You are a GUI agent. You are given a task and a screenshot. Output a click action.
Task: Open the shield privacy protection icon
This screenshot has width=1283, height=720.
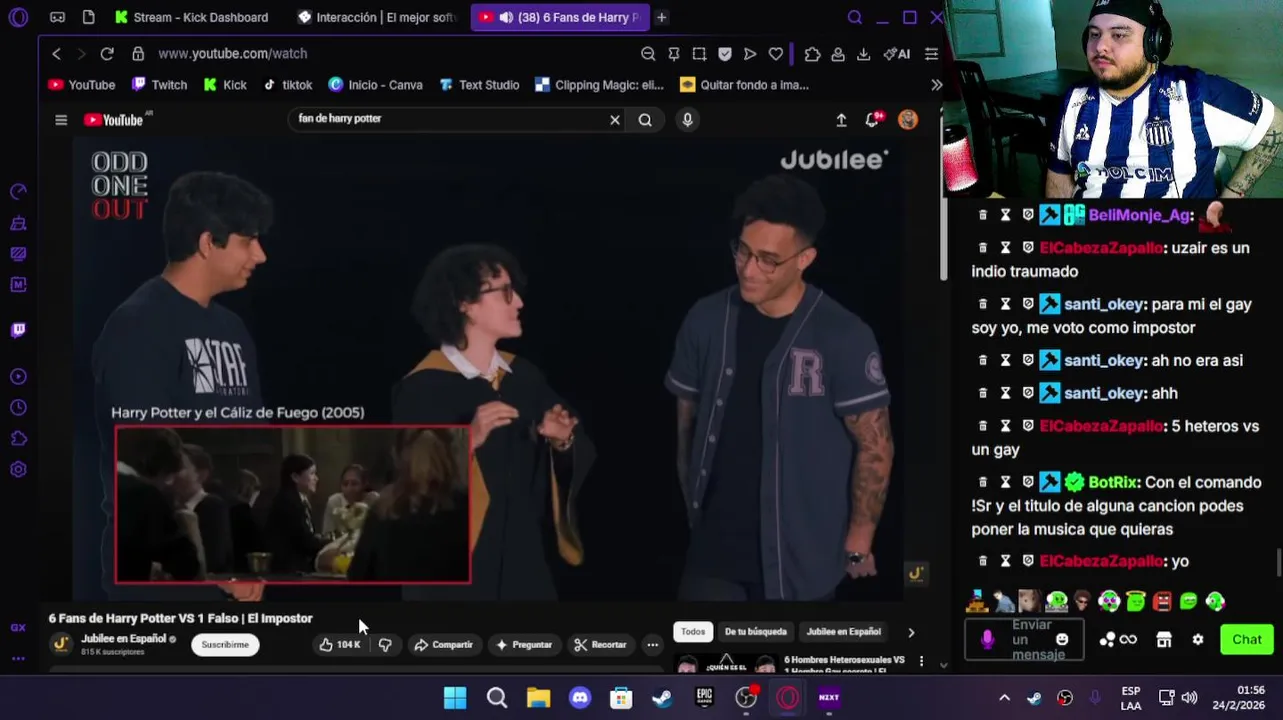pos(725,54)
